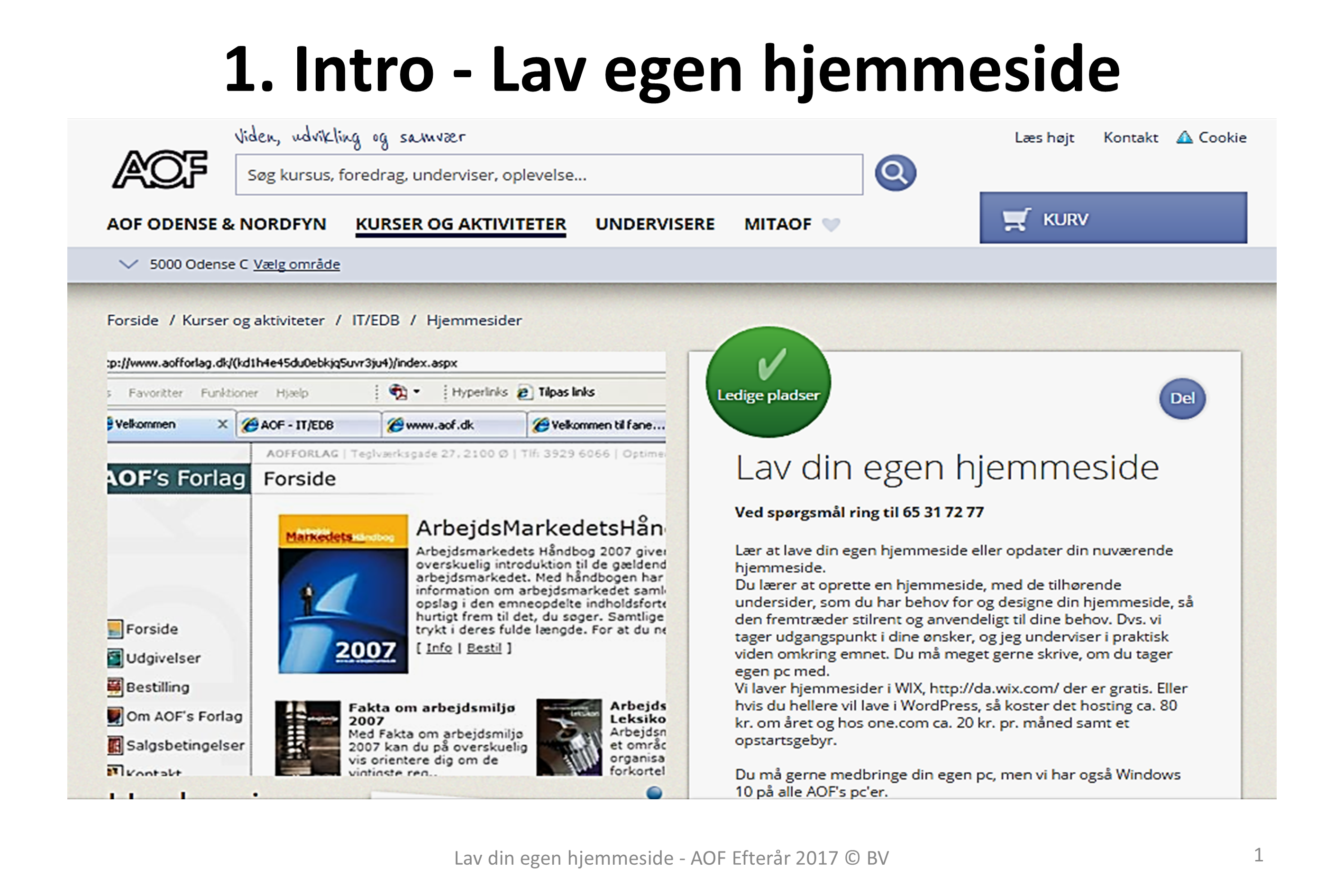
Task: Open the Favoritter menu in embedded browser
Action: (x=155, y=393)
